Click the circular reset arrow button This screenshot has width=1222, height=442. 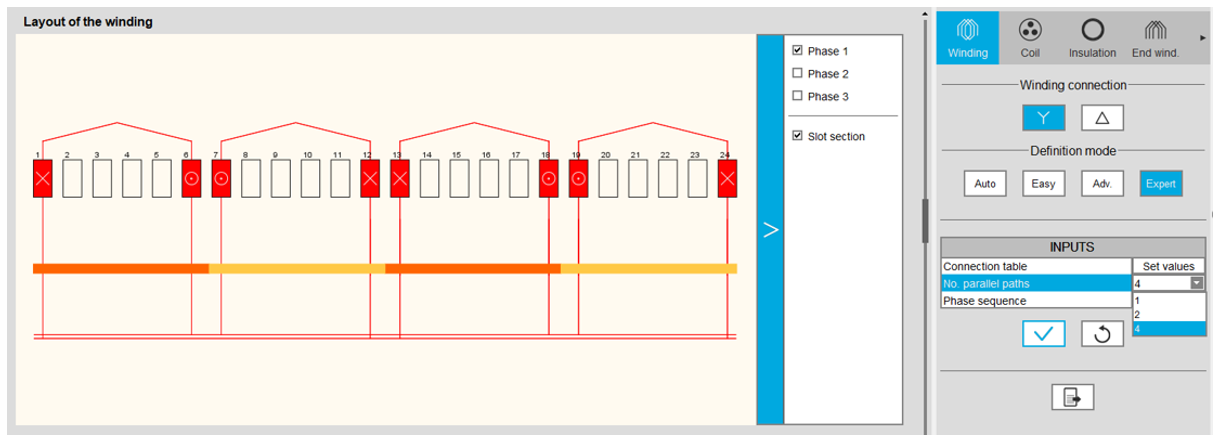pyautogui.click(x=1102, y=334)
